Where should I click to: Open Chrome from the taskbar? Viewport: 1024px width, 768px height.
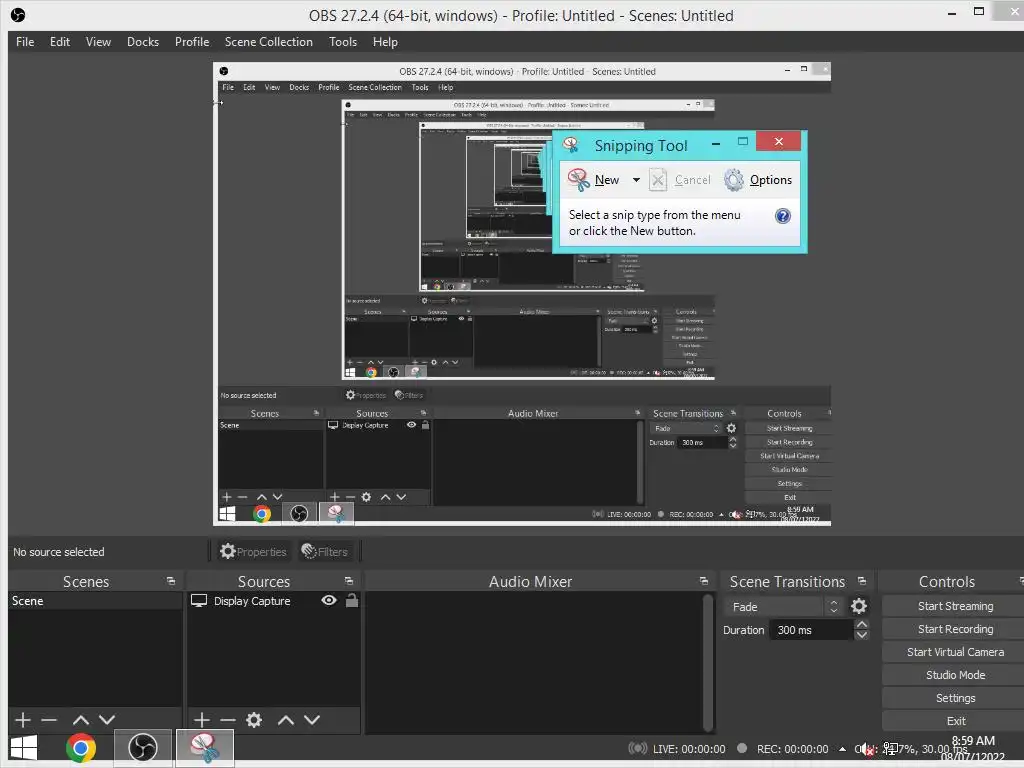(81, 748)
